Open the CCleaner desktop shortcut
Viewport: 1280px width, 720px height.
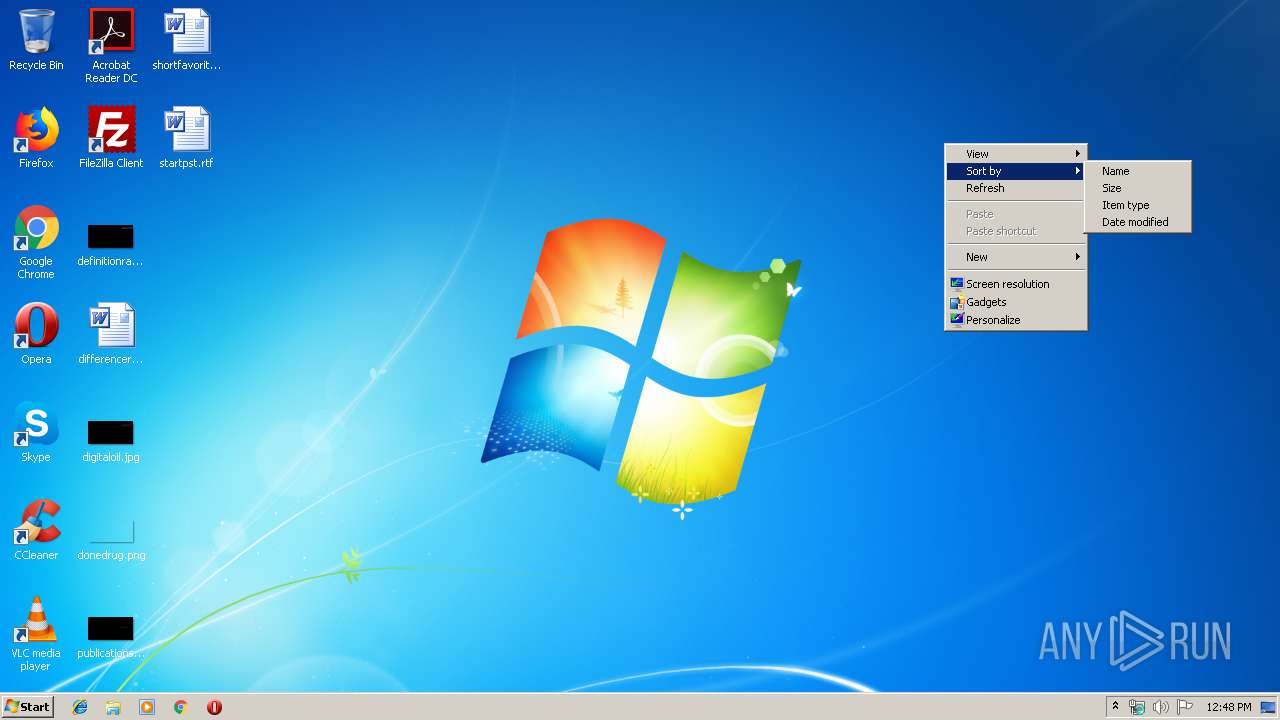tap(36, 530)
